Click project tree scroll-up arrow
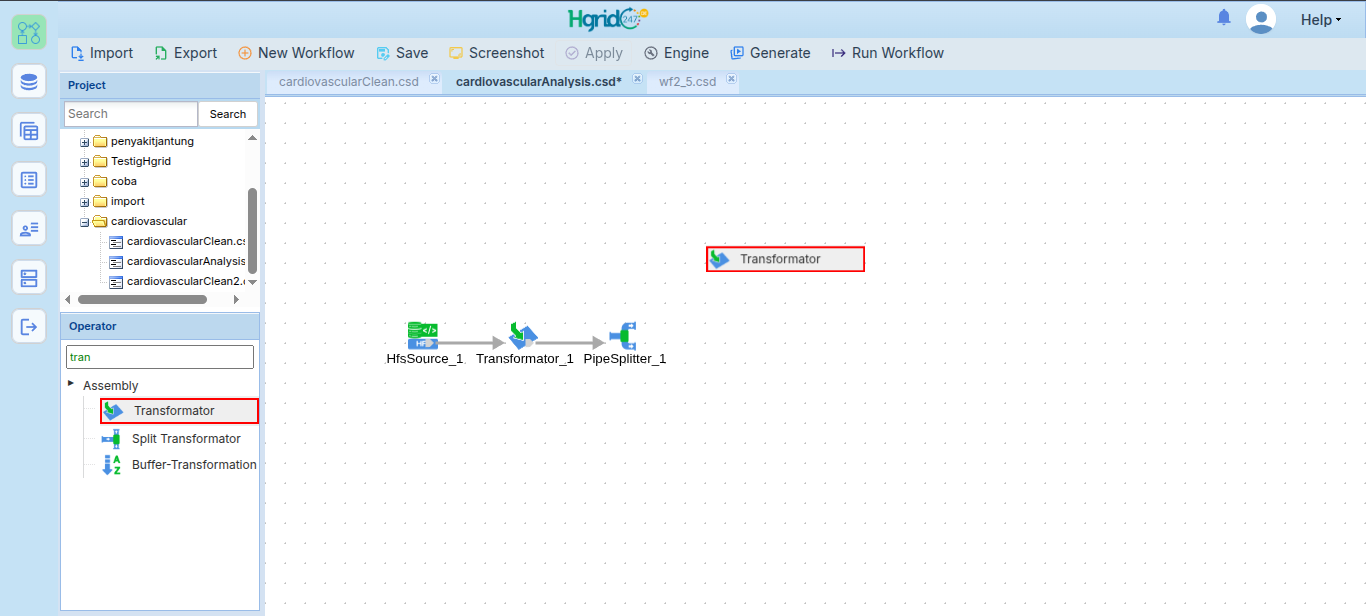 pos(252,138)
